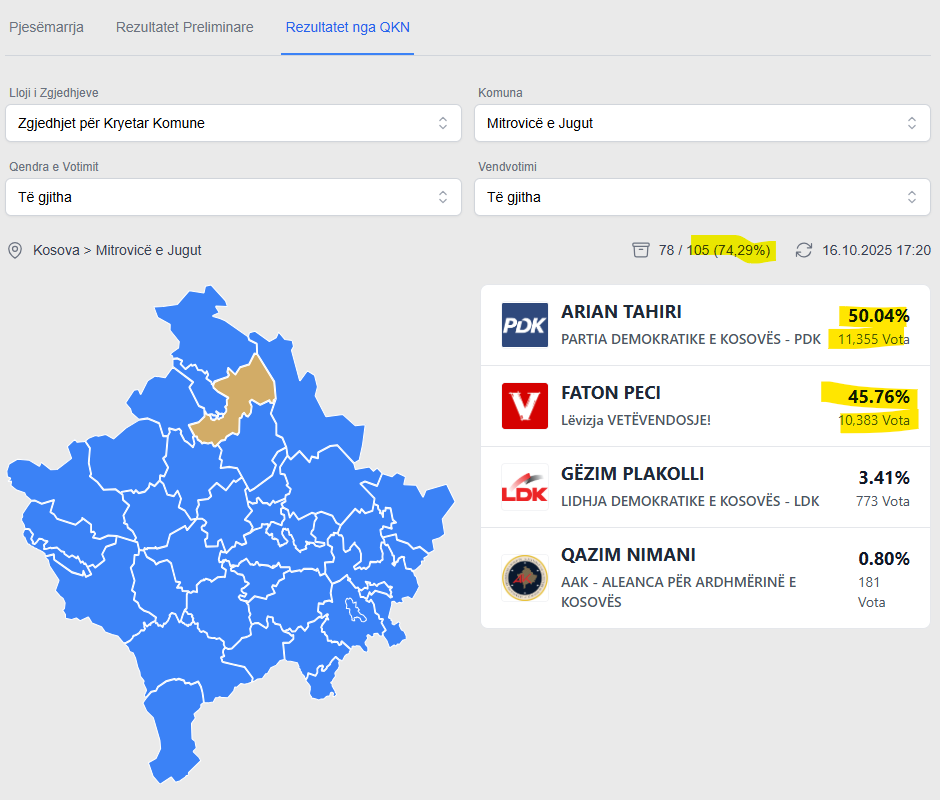Click the PDK party logo

pos(525,325)
